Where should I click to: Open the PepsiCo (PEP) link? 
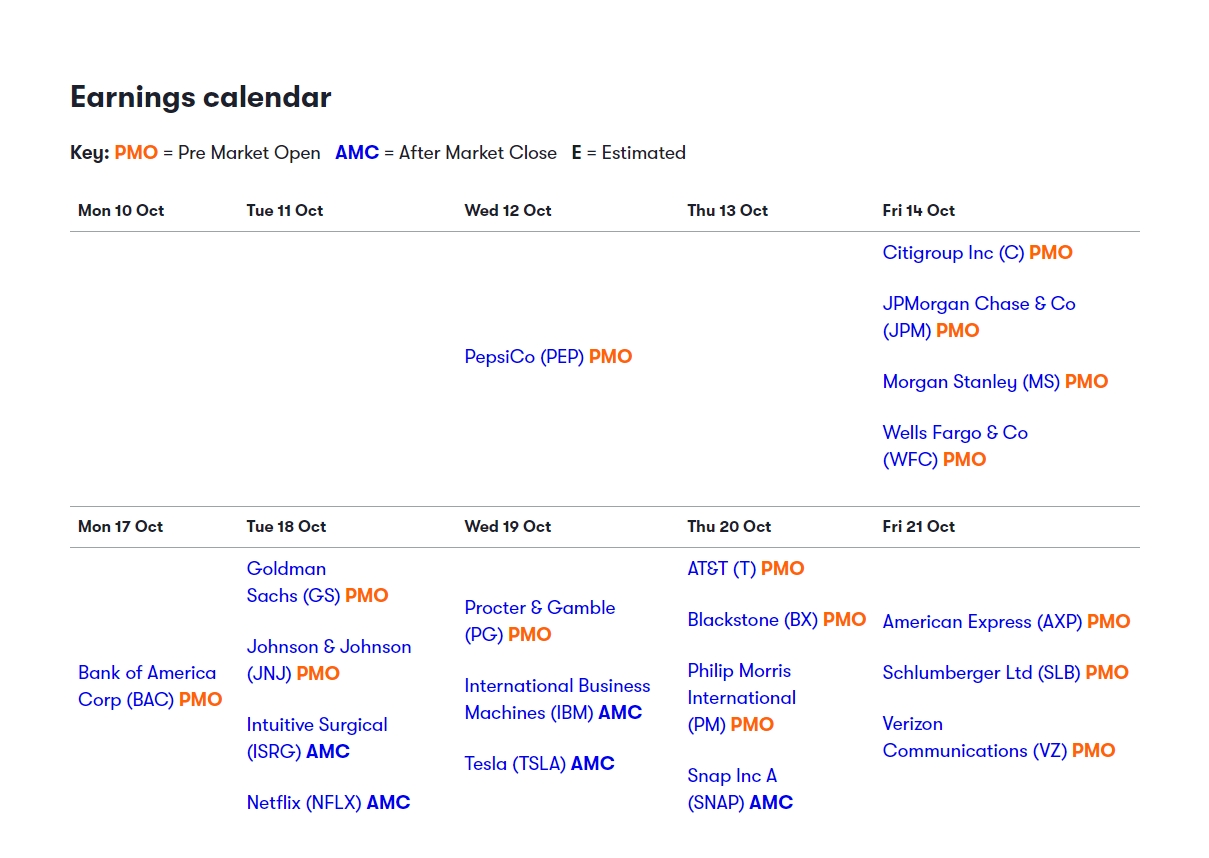[524, 357]
